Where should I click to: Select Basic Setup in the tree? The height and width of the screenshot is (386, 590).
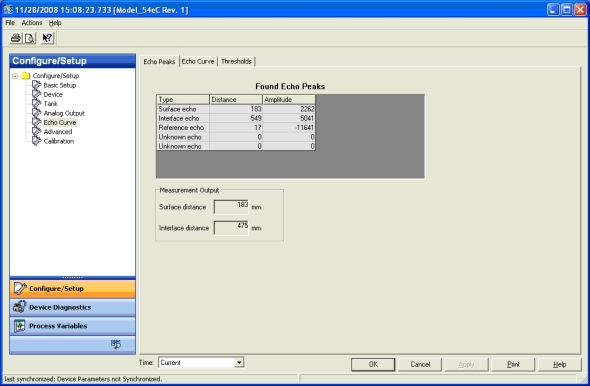(60, 85)
